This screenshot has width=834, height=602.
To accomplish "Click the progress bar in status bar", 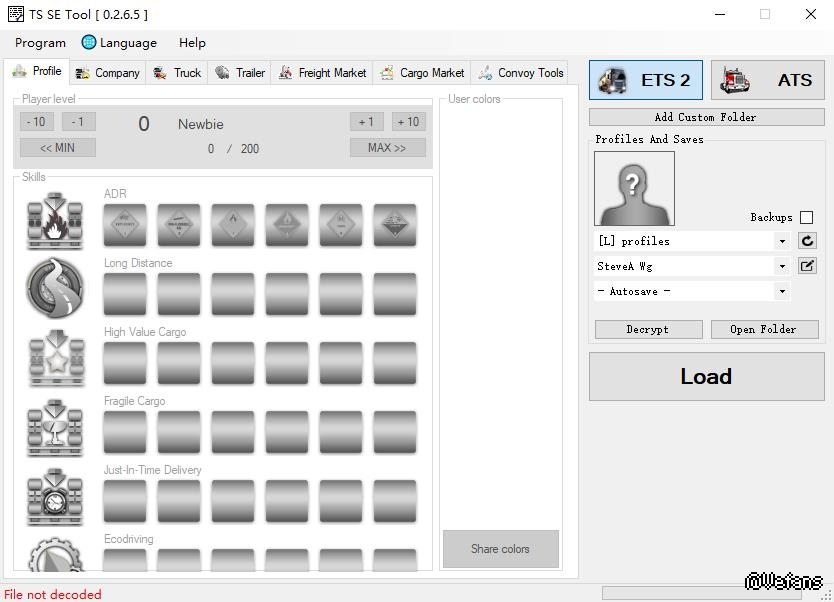I will 701,592.
